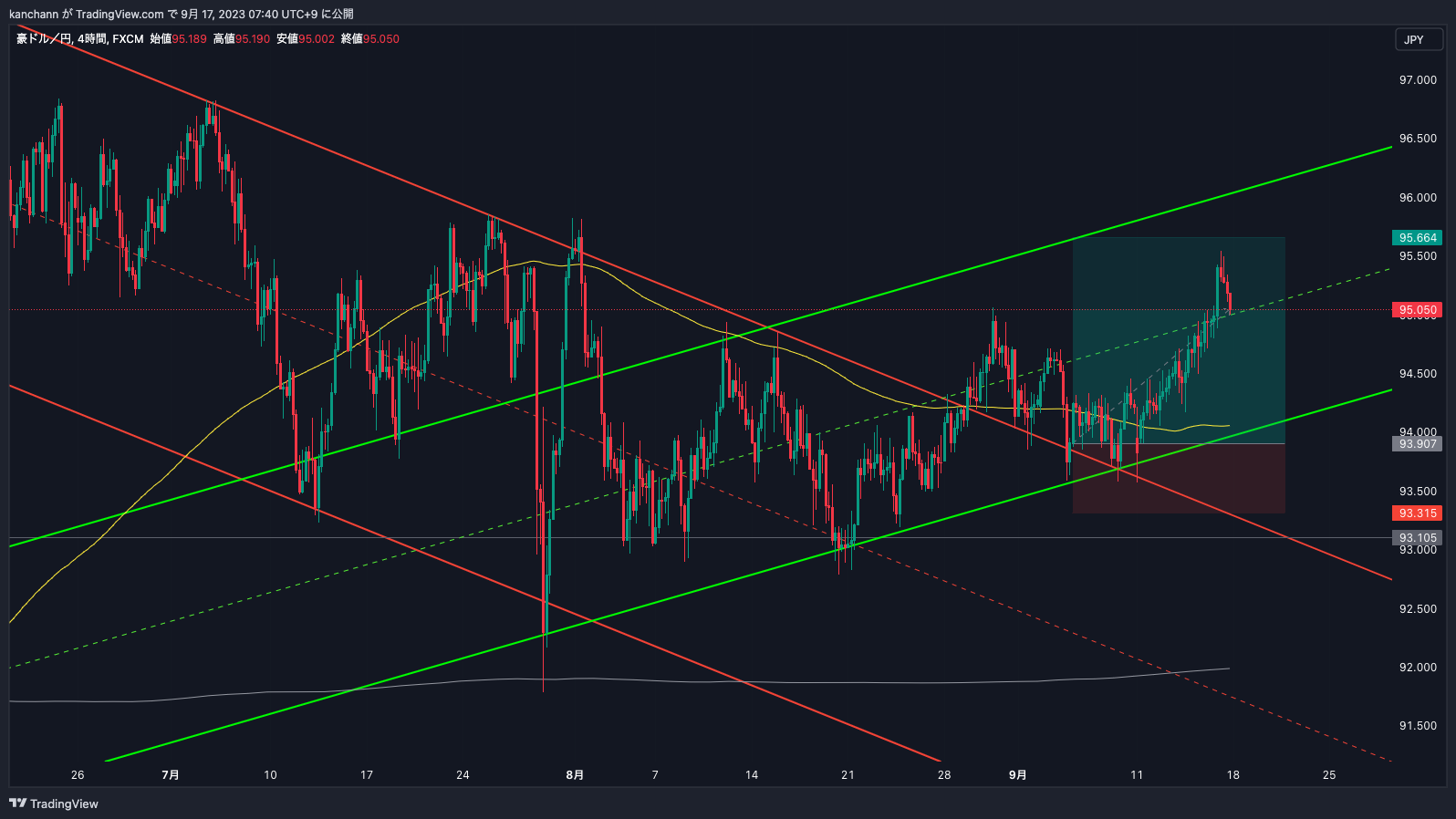Select the gray 93.105 horizontal line tag
The width and height of the screenshot is (1456, 819).
pyautogui.click(x=1418, y=538)
